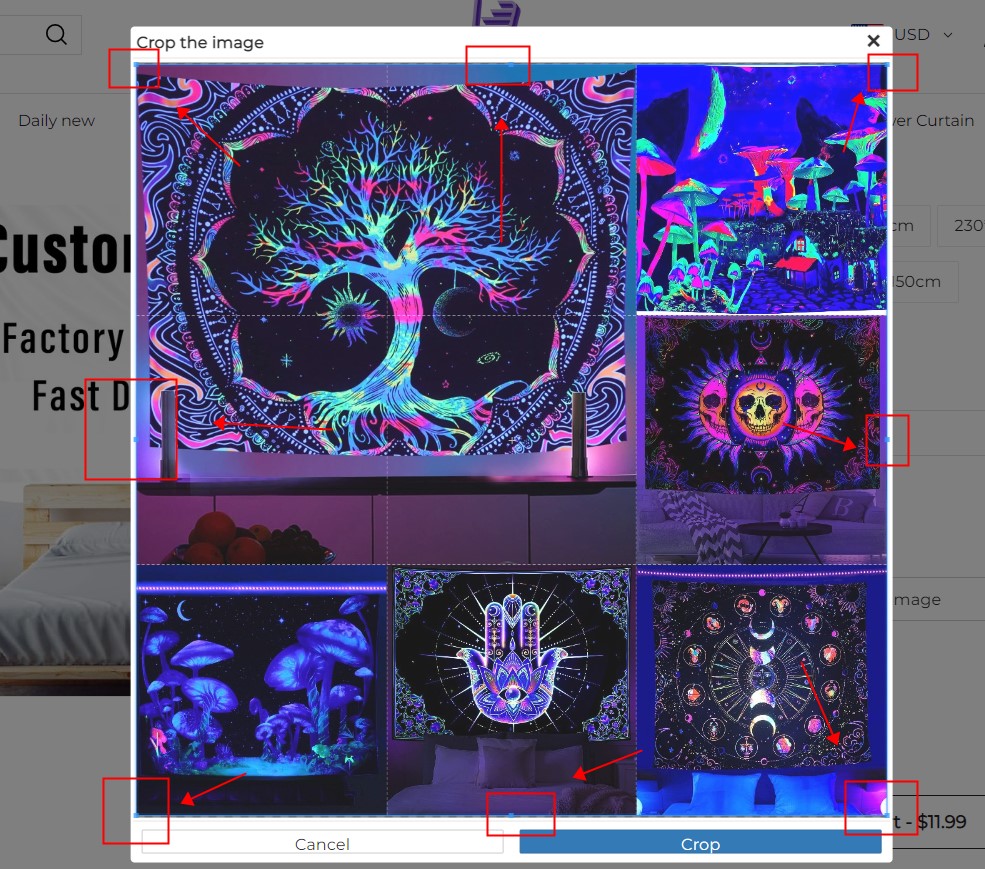Screen dimensions: 985x869
Task: Click the bottom-center crop edge handle
Action: 511,816
